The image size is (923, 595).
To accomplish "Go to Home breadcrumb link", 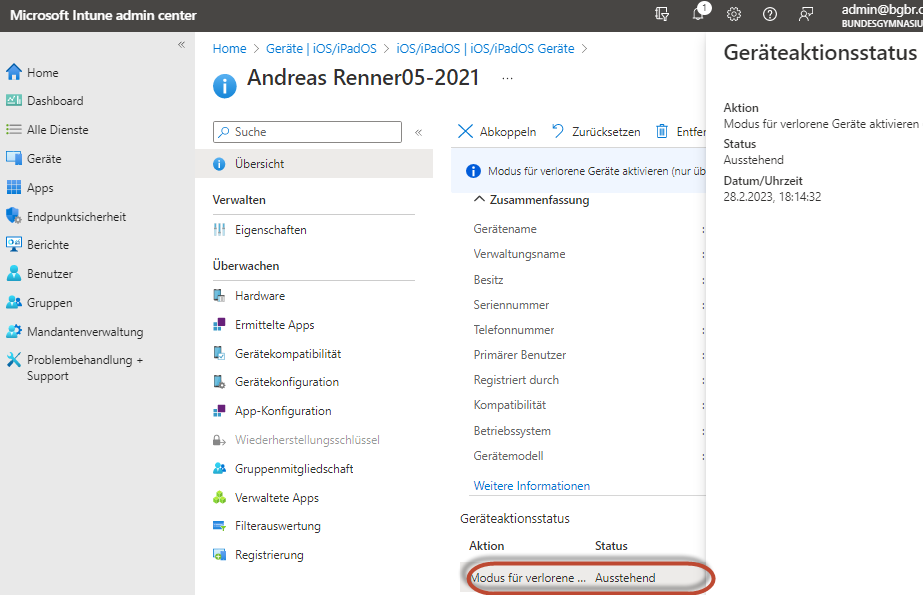I will 229,48.
